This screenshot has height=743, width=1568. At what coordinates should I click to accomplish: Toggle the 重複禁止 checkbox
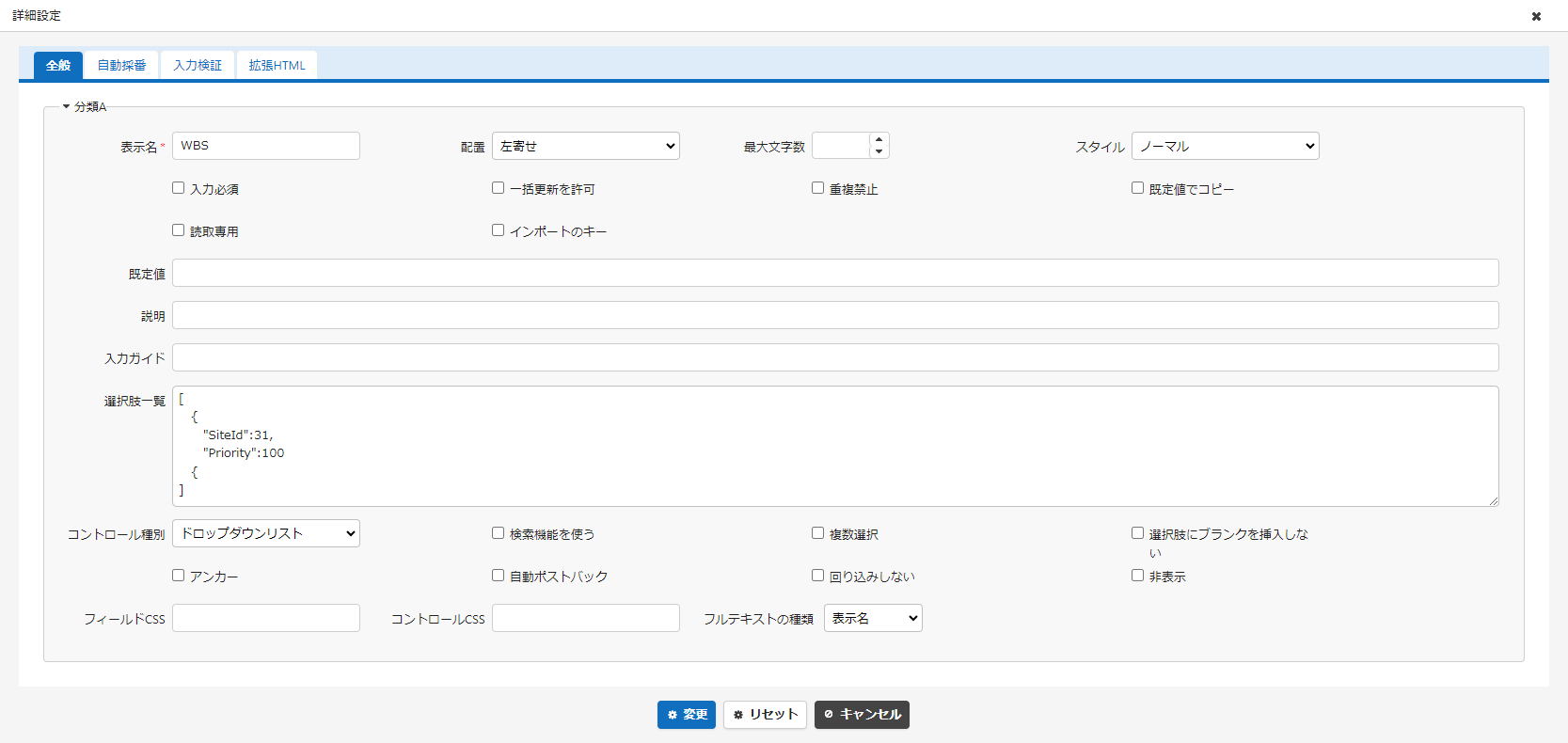[817, 188]
